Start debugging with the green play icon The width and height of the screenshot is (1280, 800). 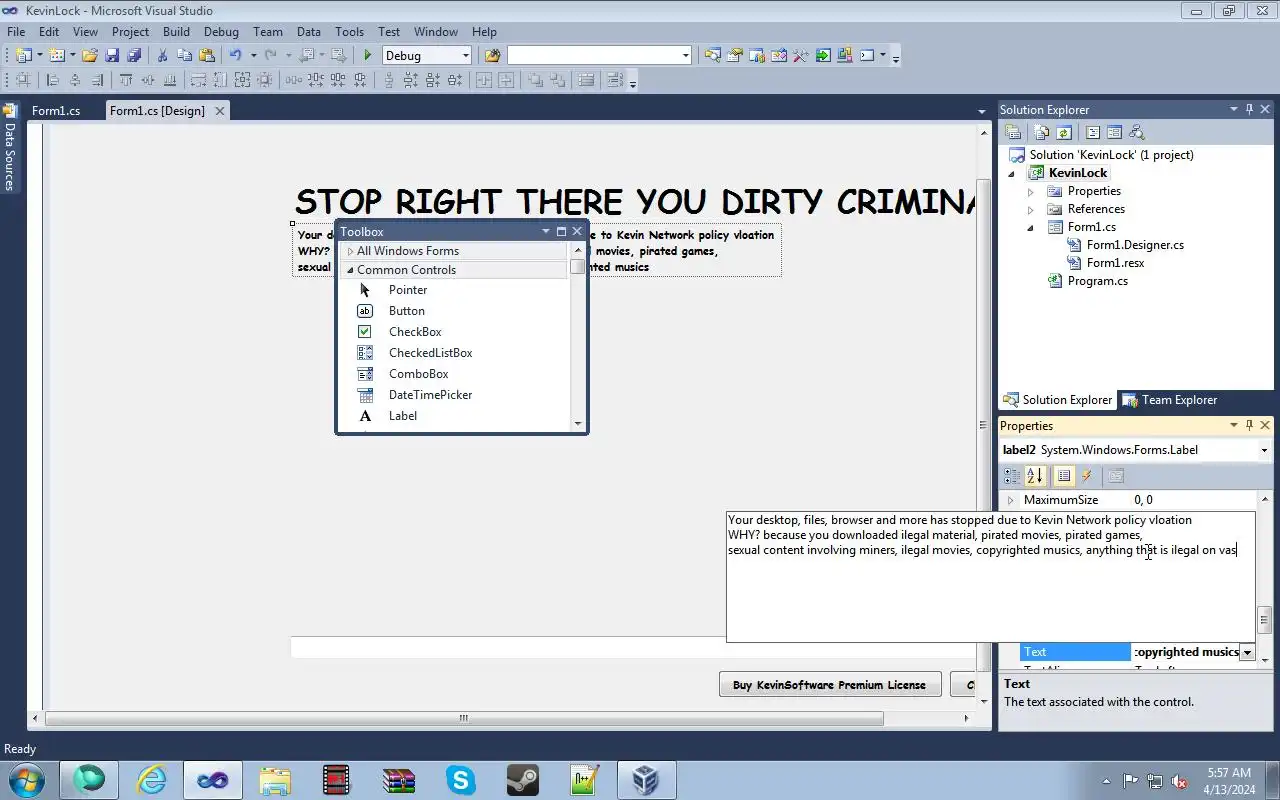click(368, 56)
